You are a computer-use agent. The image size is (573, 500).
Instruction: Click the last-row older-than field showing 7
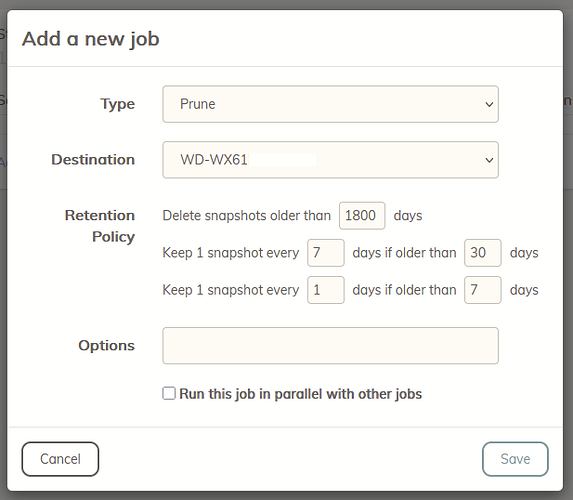pyautogui.click(x=482, y=290)
